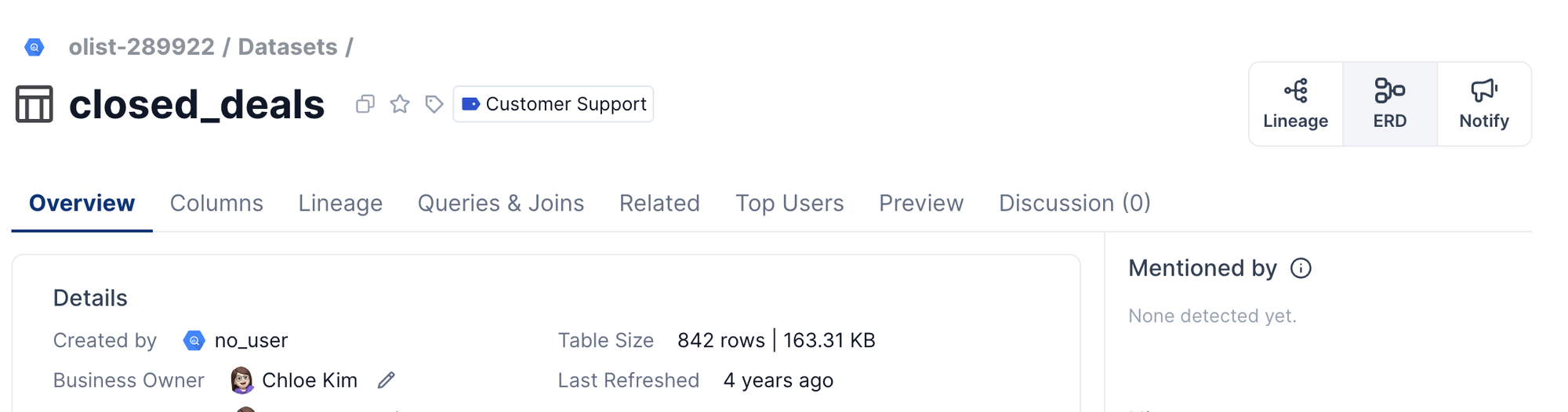Click the copy icon beside closed_deals
This screenshot has height=412, width=1568.
pos(365,104)
